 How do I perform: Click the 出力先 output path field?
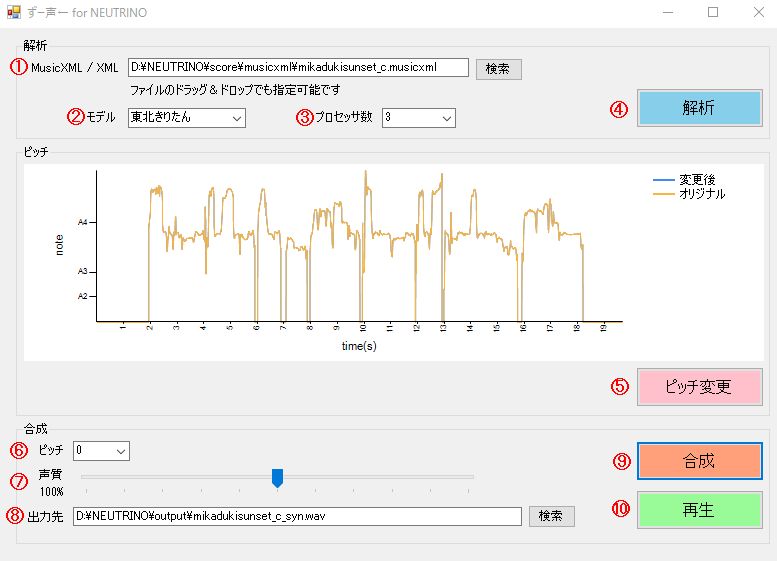[x=297, y=516]
